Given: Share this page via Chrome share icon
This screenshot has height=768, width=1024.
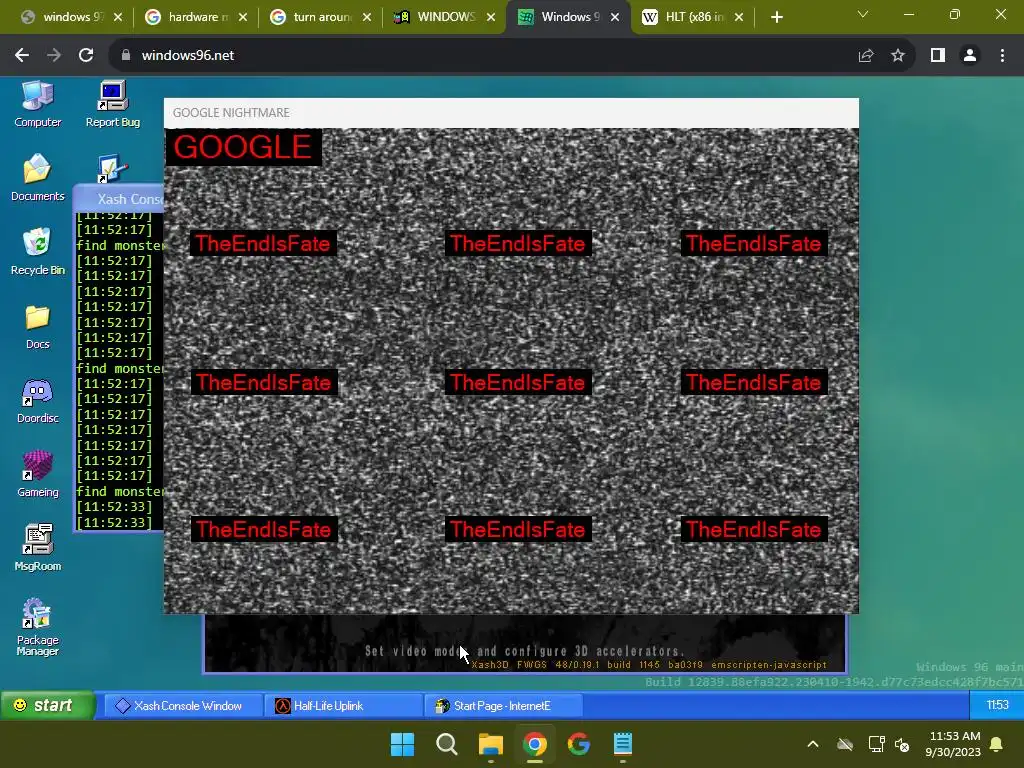Looking at the screenshot, I should (x=866, y=56).
